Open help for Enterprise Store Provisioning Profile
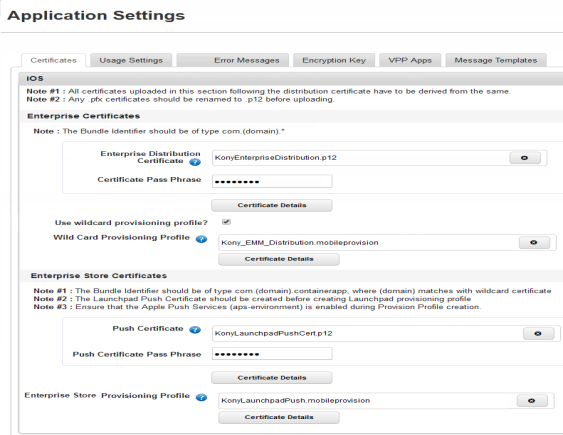This screenshot has width=563, height=435. click(x=201, y=397)
